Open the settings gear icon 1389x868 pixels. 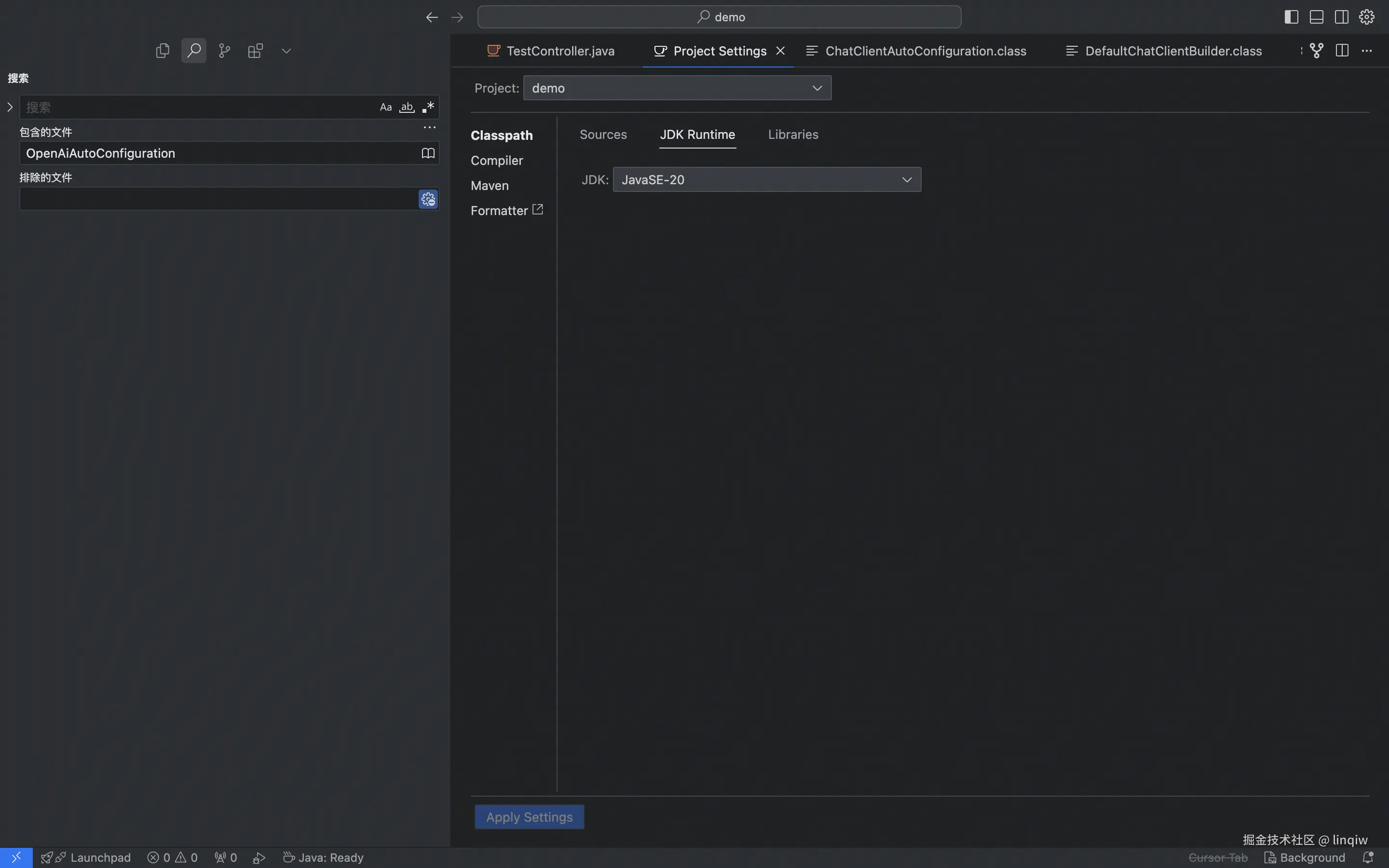[x=1367, y=17]
